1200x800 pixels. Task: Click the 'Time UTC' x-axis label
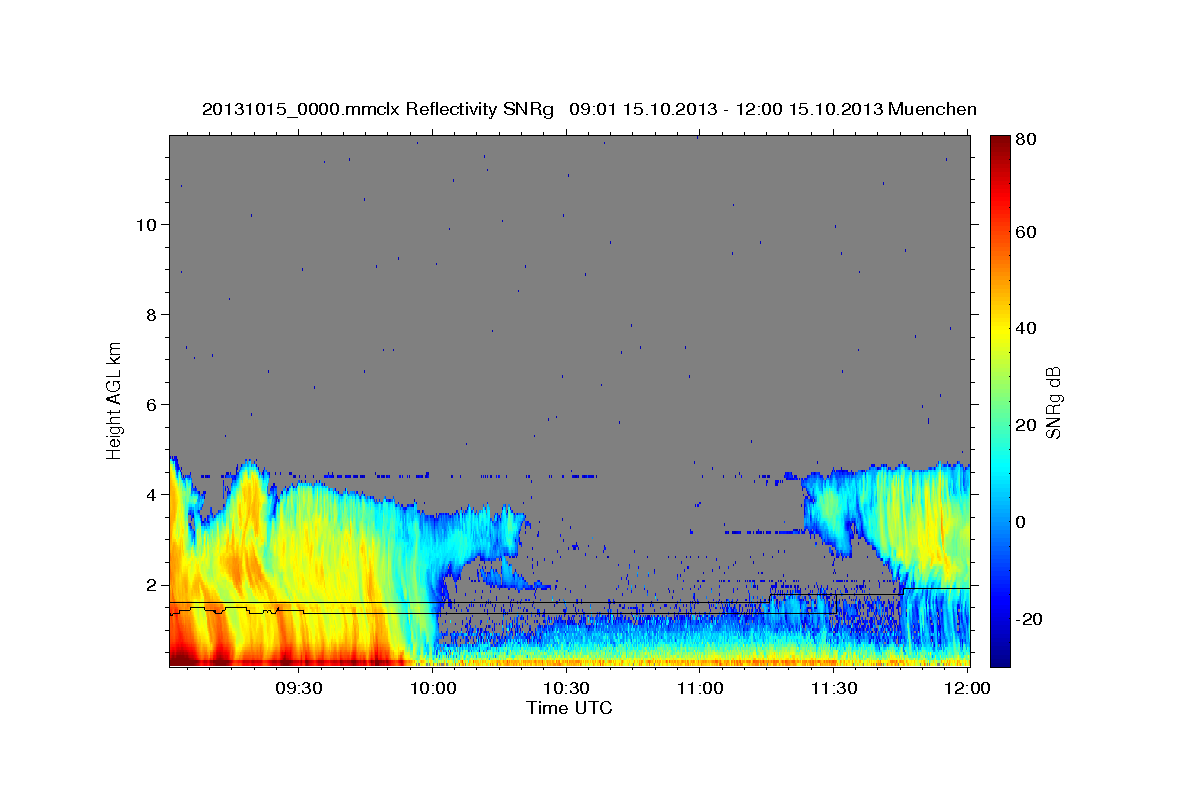(569, 708)
